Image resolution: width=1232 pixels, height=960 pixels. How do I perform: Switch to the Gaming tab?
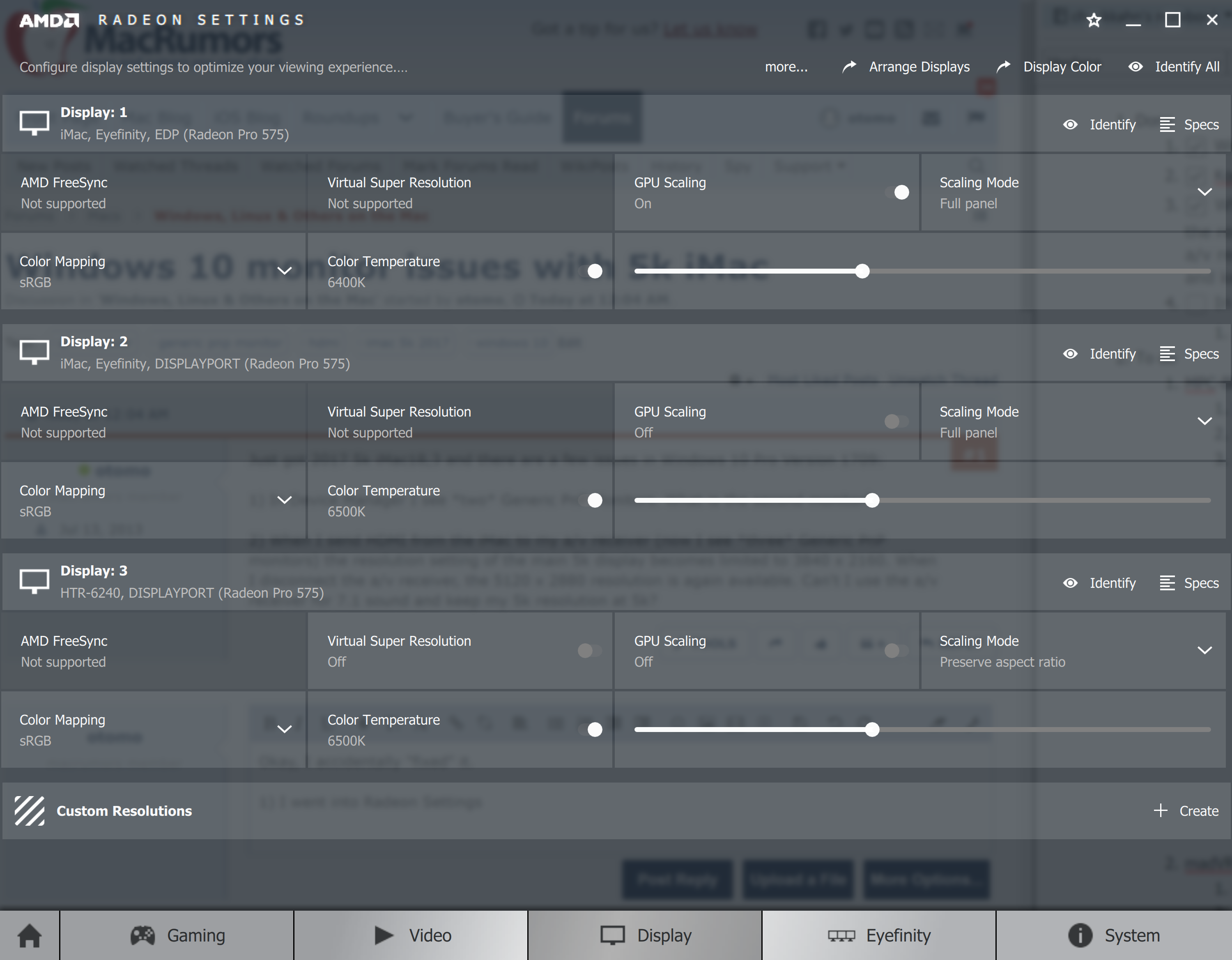click(x=177, y=935)
